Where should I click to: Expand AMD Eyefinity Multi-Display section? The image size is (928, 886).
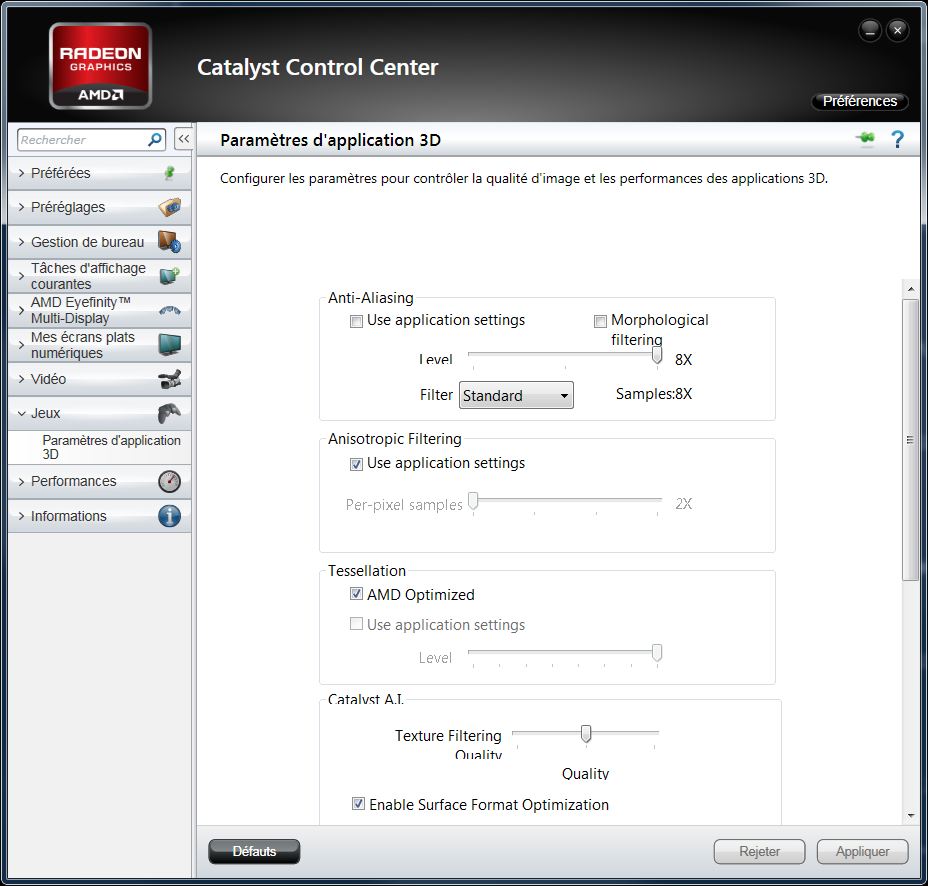[22, 310]
